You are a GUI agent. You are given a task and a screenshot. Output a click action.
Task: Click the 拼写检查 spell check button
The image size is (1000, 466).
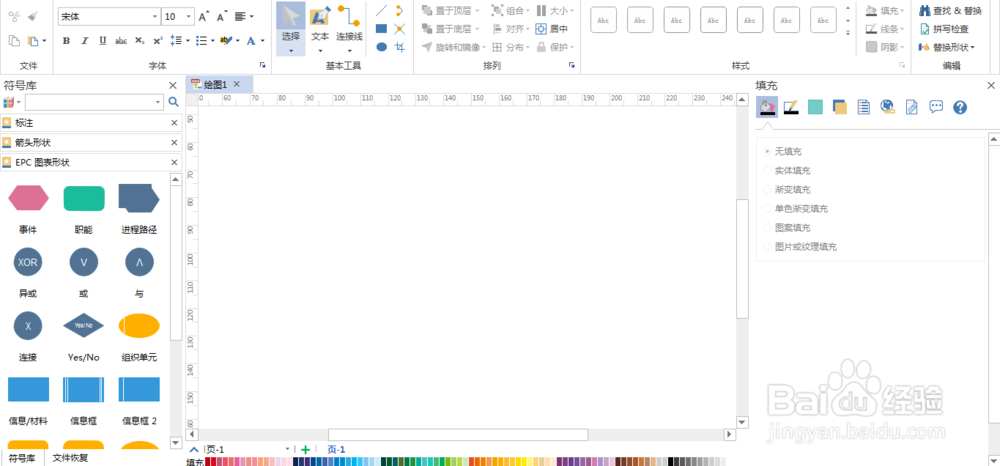click(944, 29)
